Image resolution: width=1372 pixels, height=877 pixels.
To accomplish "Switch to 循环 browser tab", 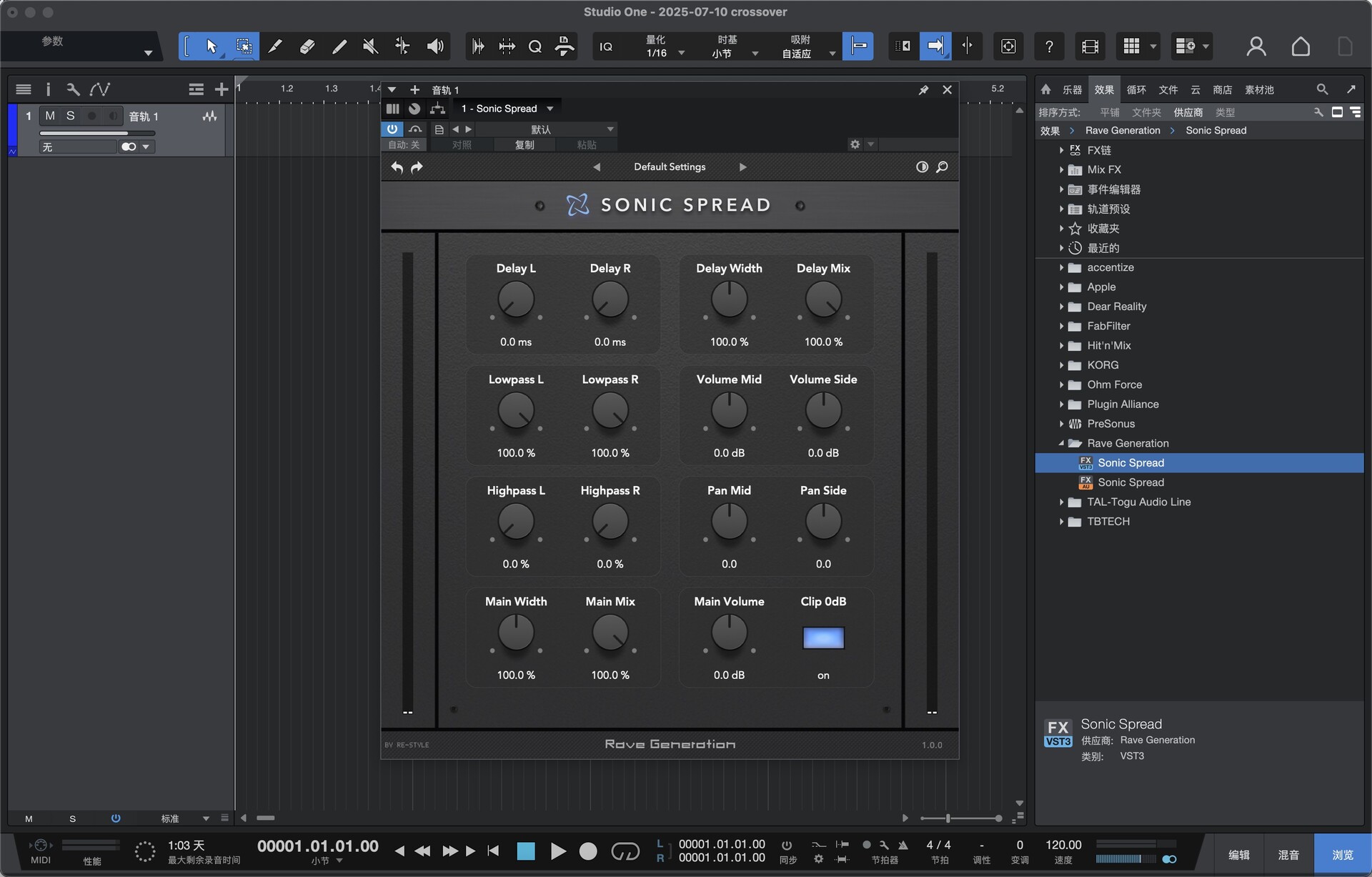I will 1136,89.
